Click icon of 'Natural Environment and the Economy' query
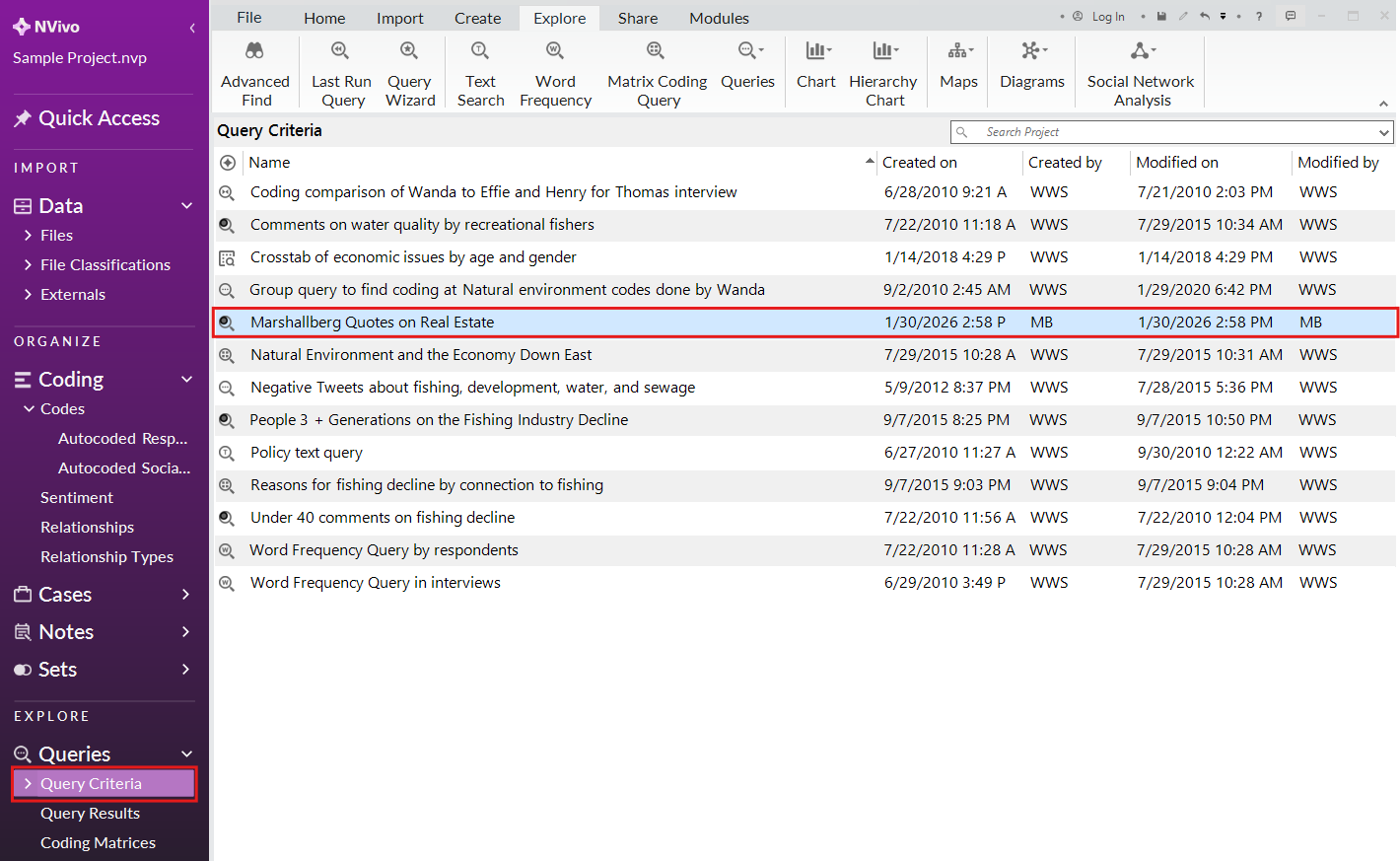Image resolution: width=1400 pixels, height=861 pixels. (x=227, y=356)
